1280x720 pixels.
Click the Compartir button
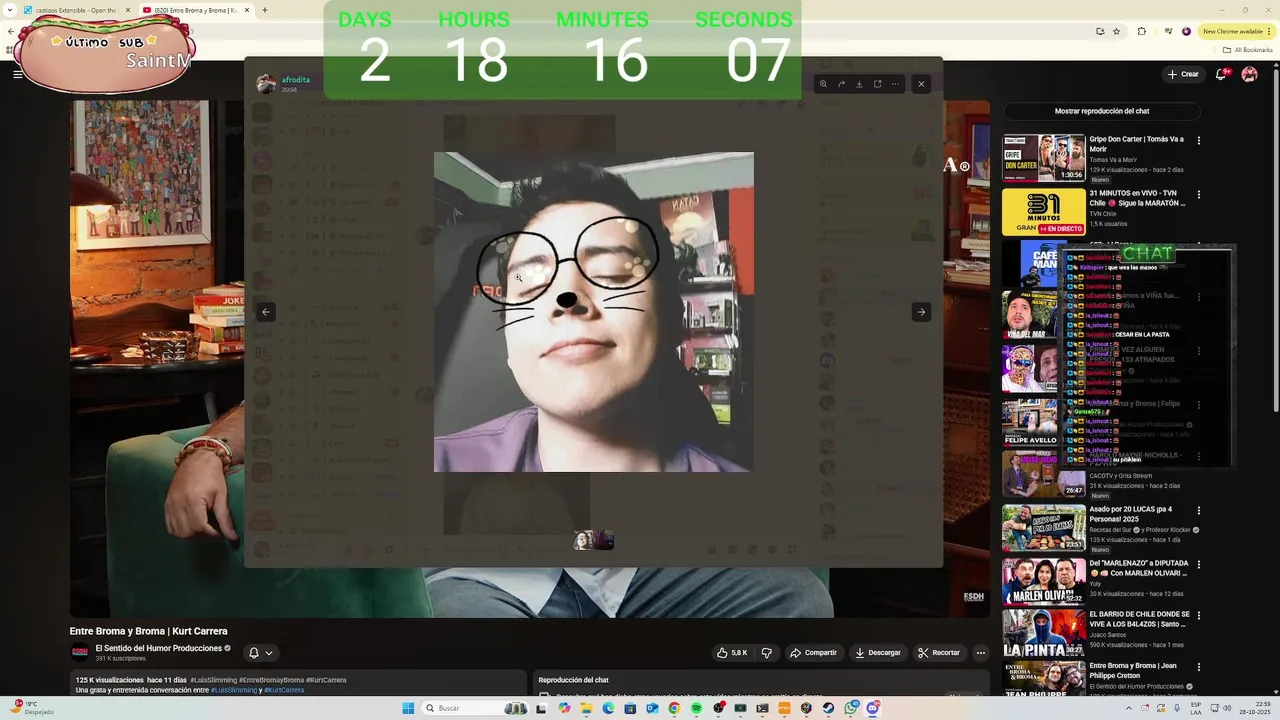(x=813, y=653)
